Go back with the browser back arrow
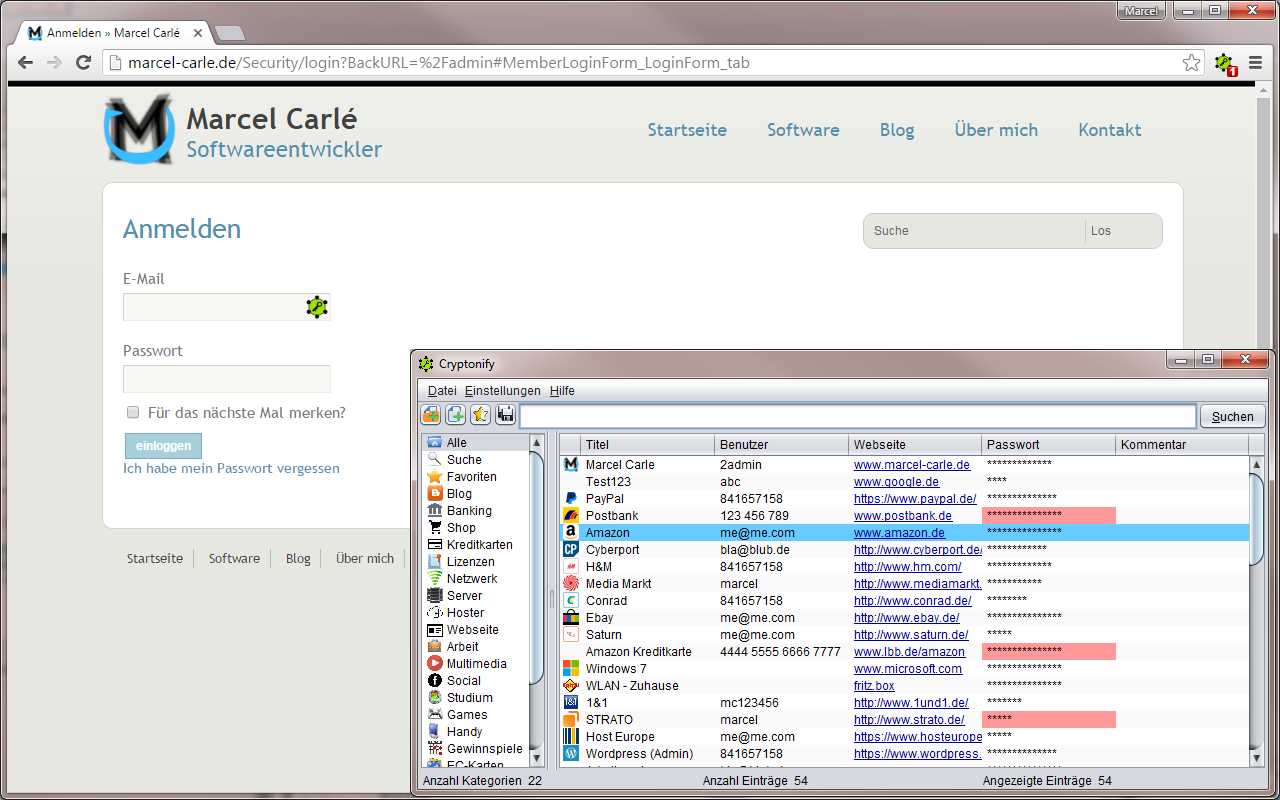The width and height of the screenshot is (1280, 800). pyautogui.click(x=25, y=63)
